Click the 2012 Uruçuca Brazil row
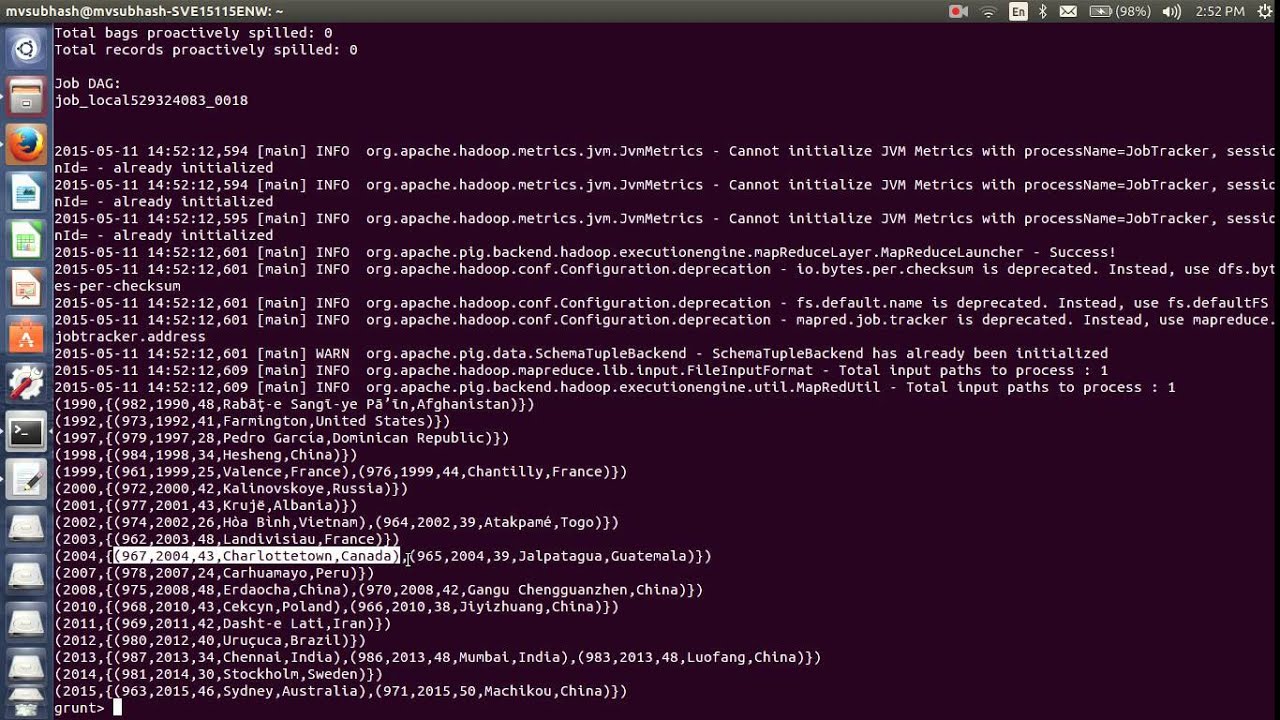This screenshot has width=1280, height=720. [x=210, y=640]
